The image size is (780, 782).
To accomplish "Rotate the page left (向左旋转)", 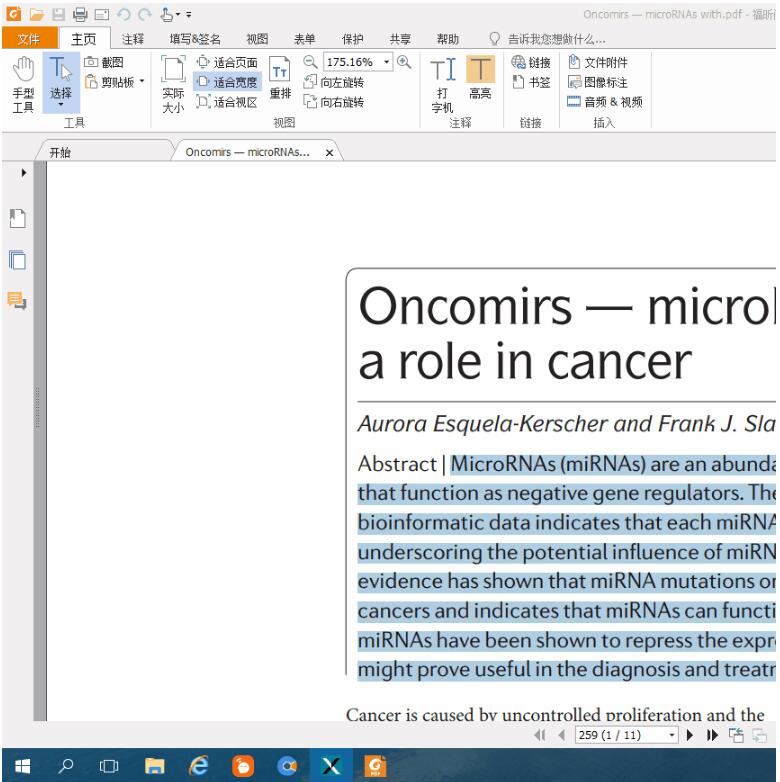I will (334, 82).
